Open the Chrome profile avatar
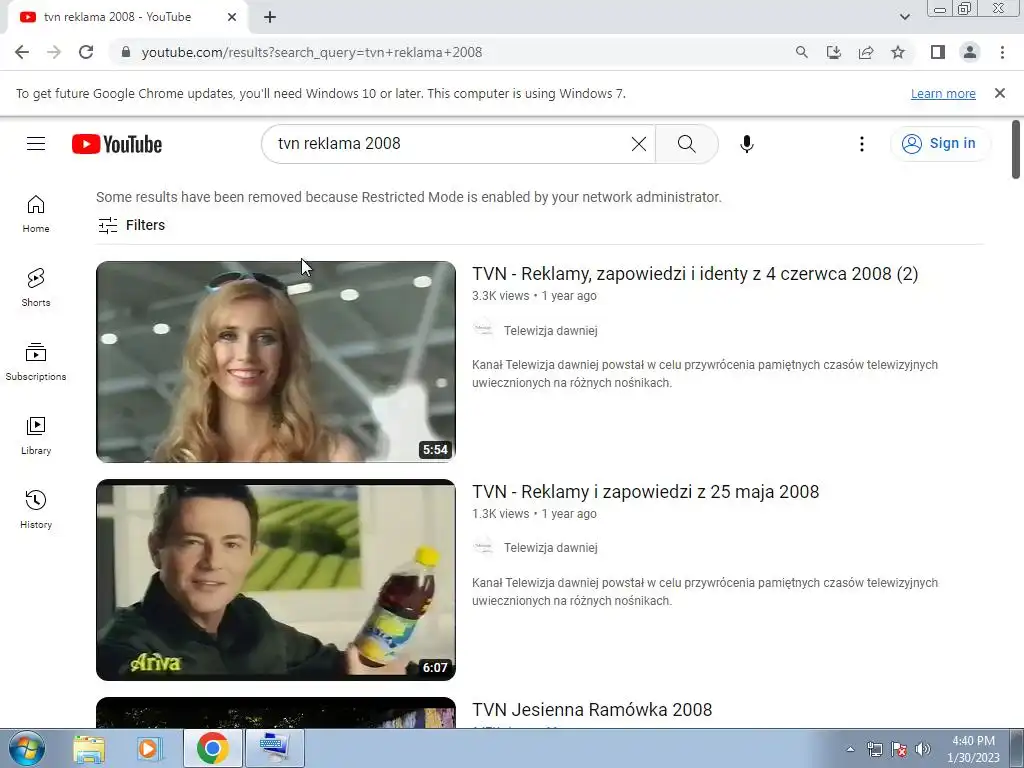This screenshot has width=1024, height=768. pyautogui.click(x=970, y=52)
